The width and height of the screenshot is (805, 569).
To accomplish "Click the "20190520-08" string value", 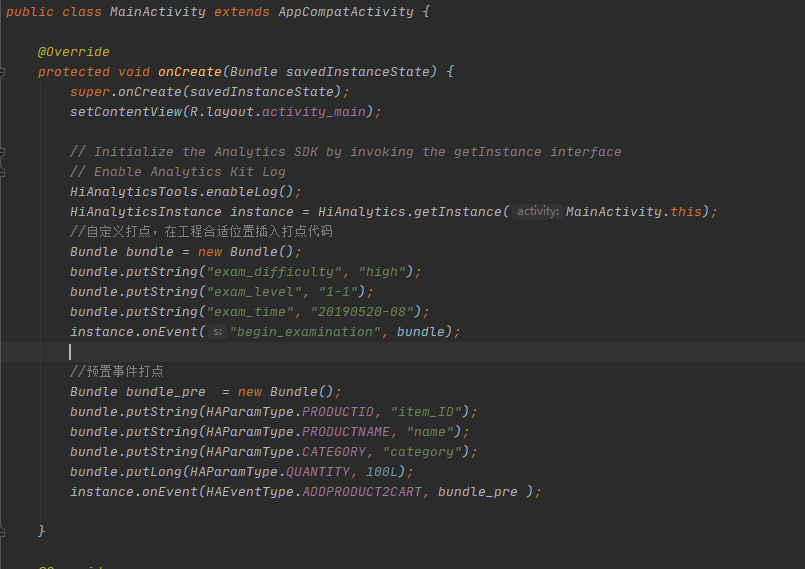I will click(x=362, y=312).
